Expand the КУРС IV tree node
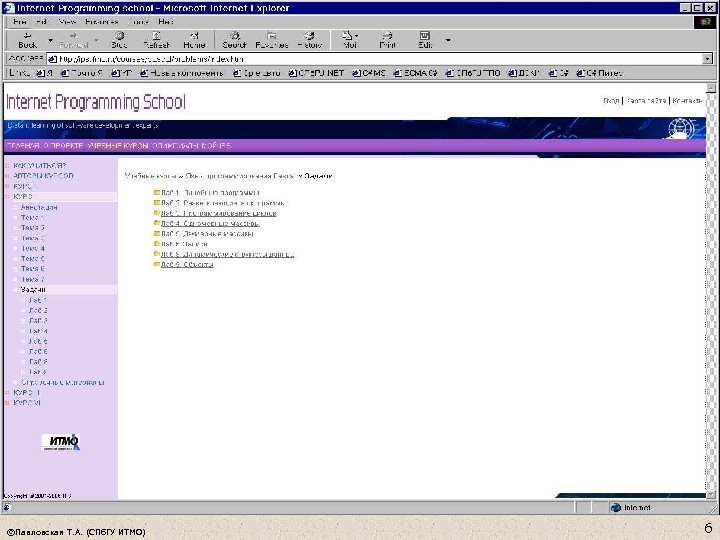The image size is (720, 540). 7,403
